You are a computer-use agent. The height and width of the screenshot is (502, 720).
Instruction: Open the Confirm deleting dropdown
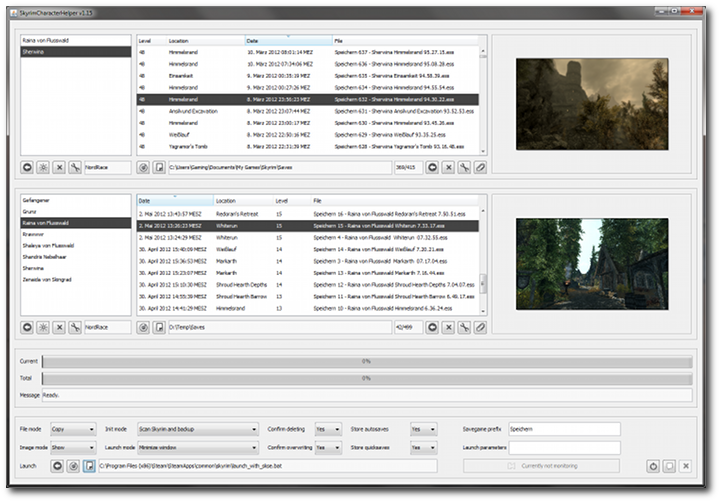tap(328, 429)
